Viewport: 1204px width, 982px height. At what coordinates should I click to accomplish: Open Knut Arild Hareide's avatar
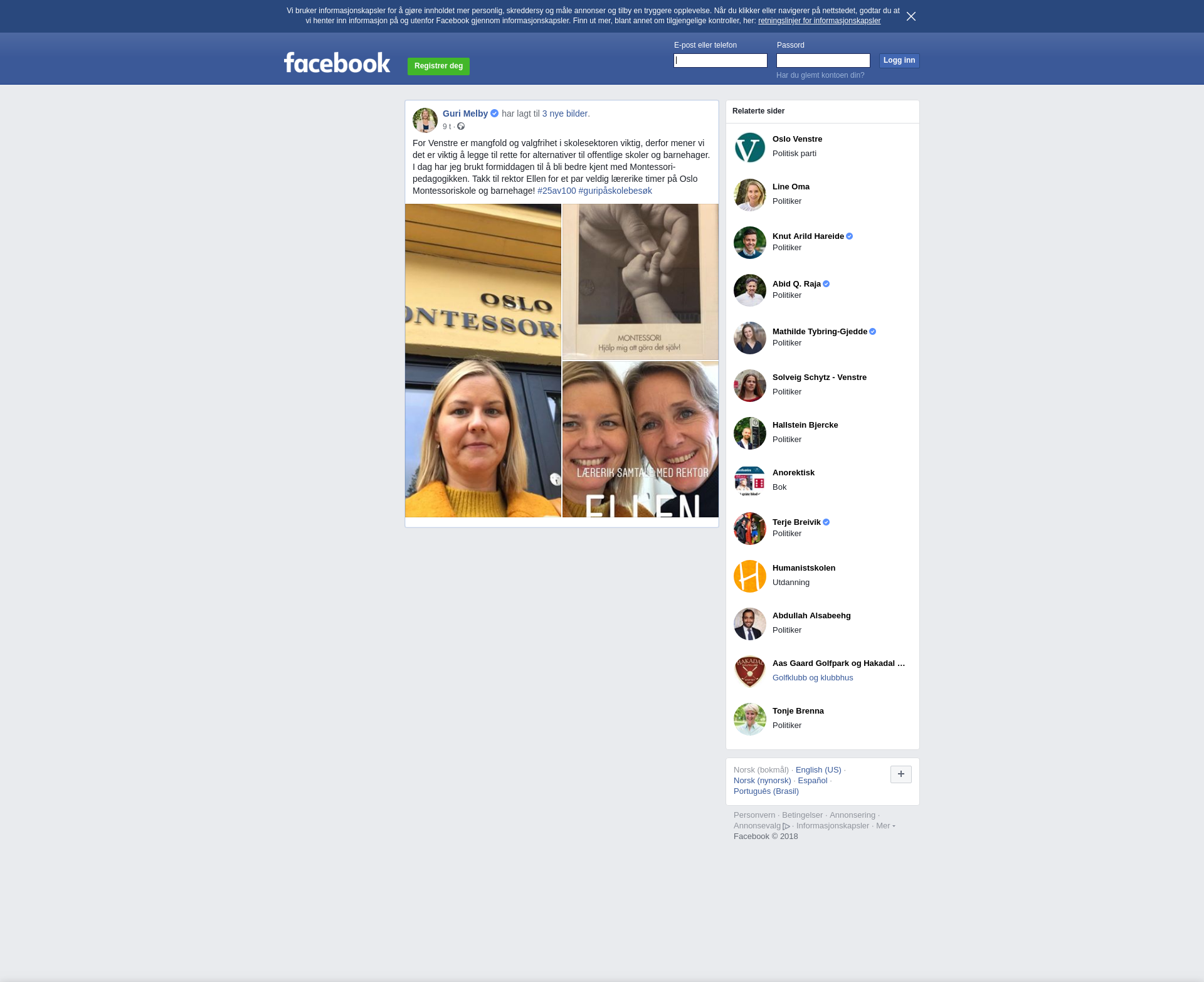750,243
